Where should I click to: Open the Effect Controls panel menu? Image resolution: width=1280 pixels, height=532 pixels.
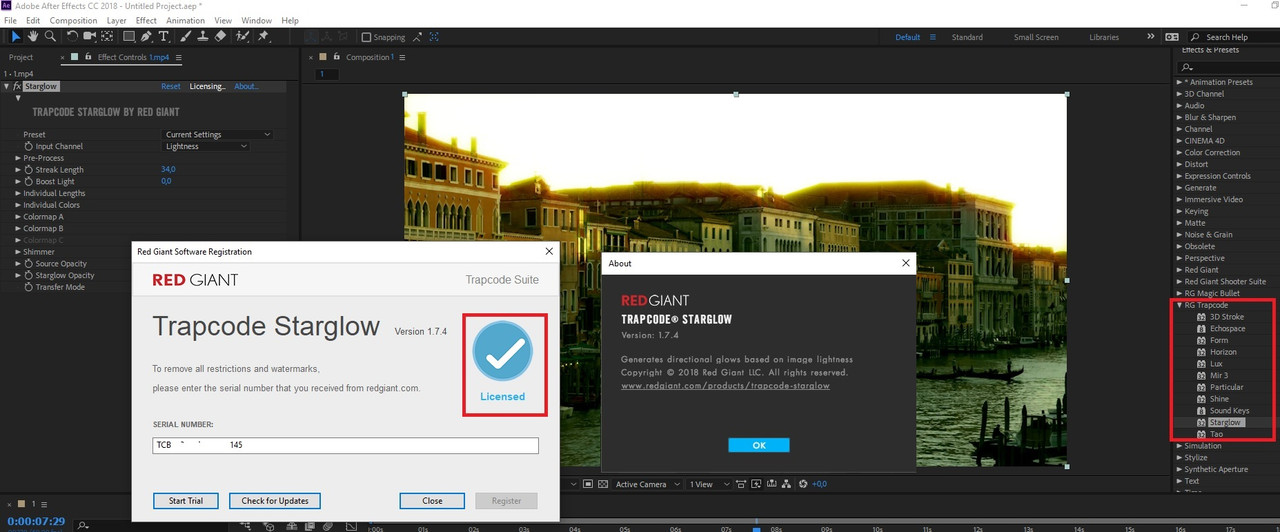(180, 57)
